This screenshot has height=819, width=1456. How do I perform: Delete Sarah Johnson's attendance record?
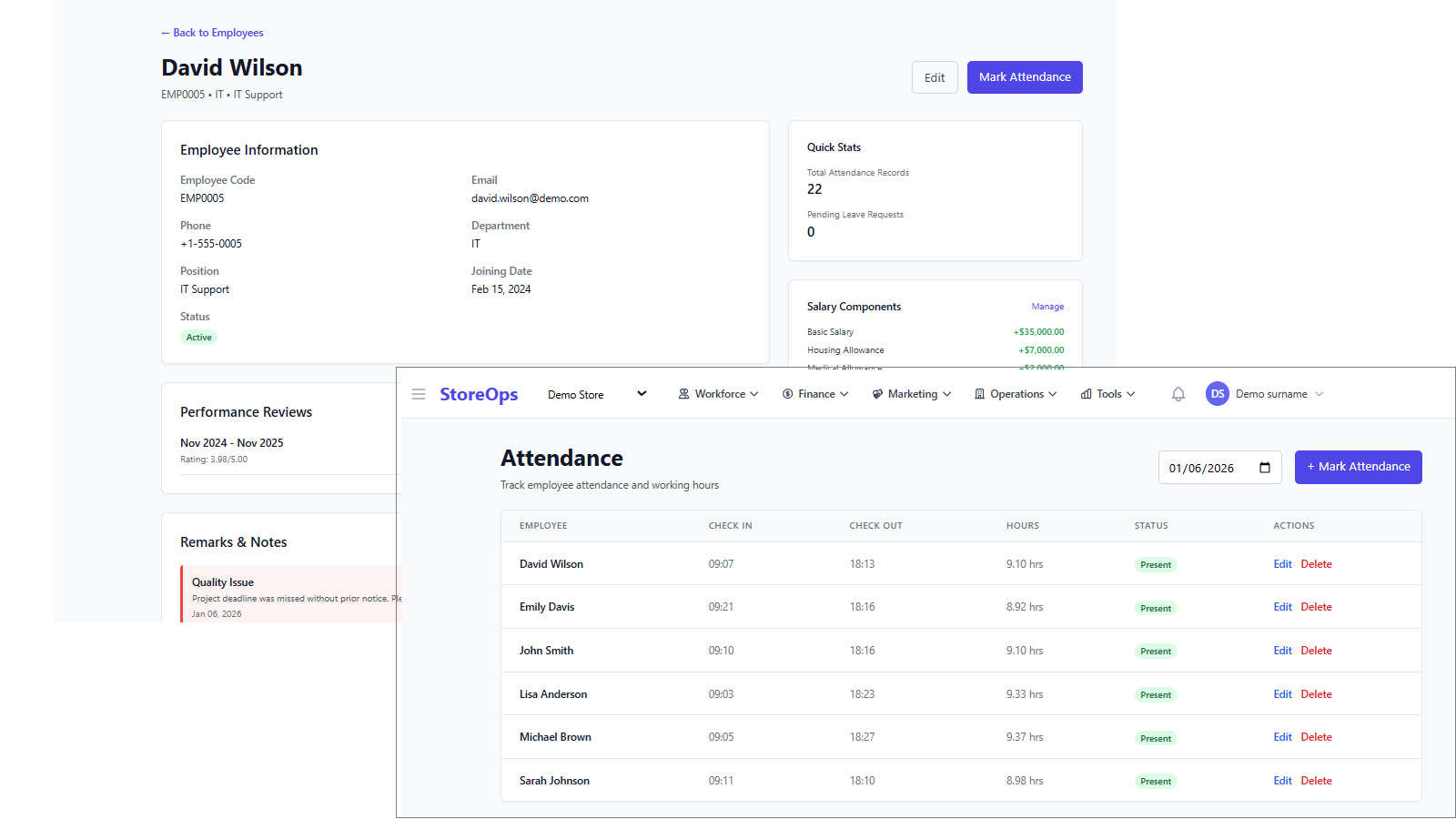point(1316,781)
